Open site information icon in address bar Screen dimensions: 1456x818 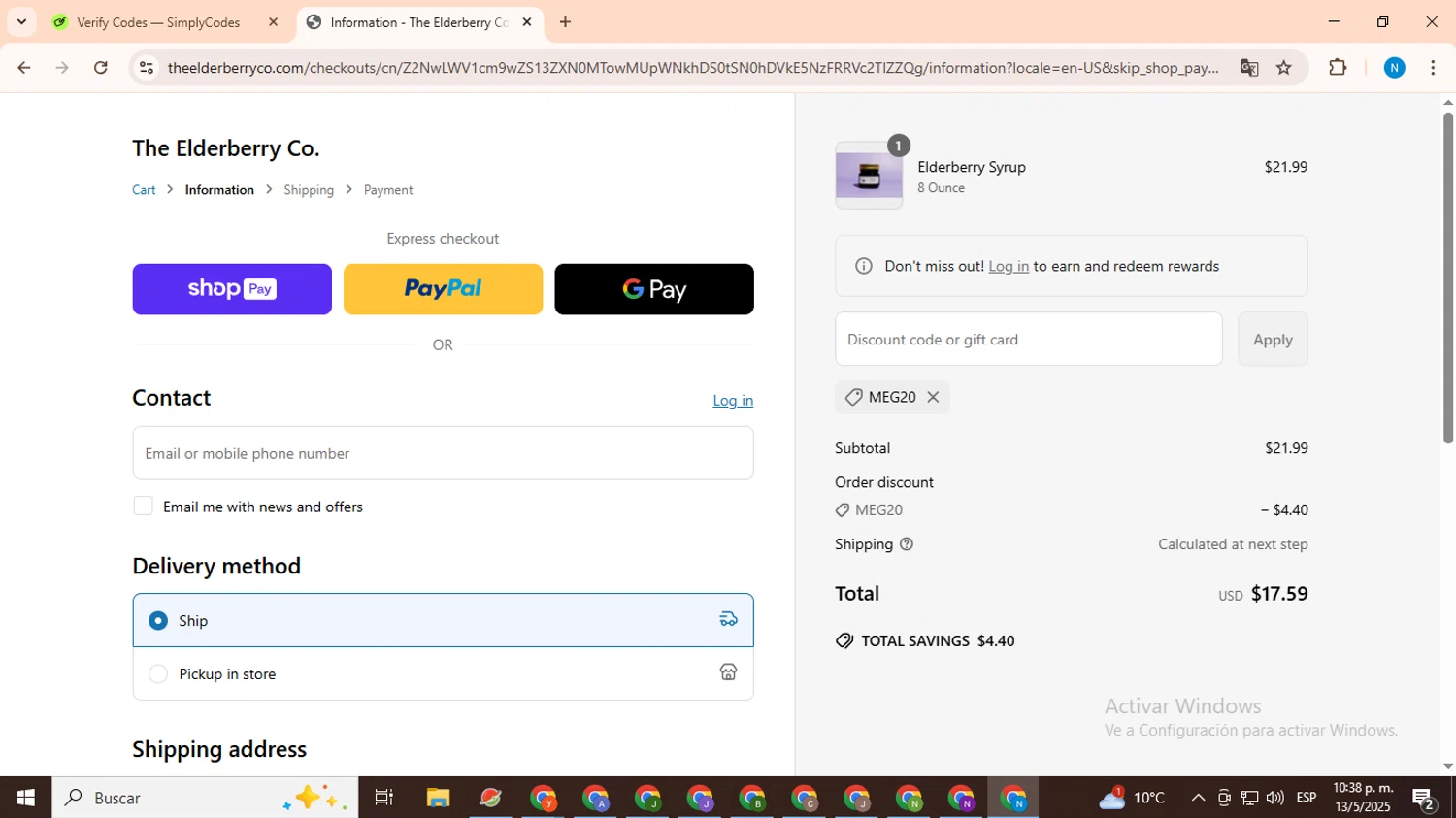point(147,68)
